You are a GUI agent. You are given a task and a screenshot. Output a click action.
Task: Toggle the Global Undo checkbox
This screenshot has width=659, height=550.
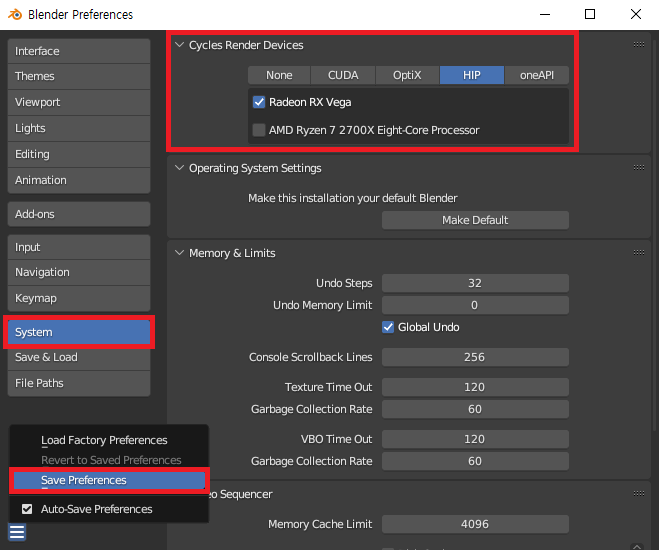[x=388, y=327]
